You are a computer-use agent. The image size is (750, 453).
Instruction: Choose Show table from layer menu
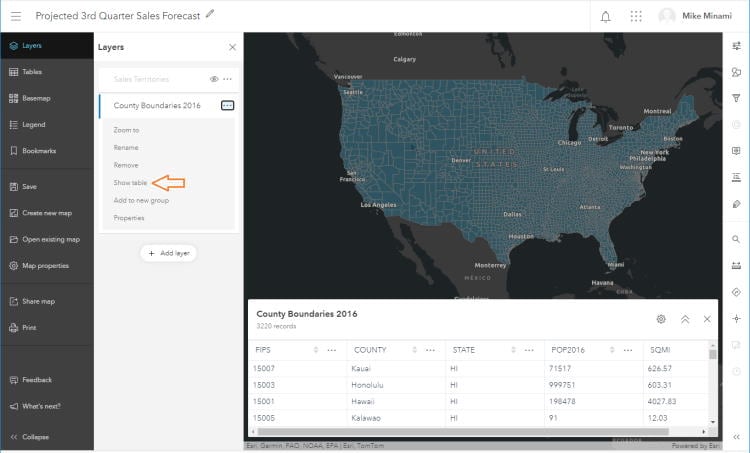(x=130, y=183)
